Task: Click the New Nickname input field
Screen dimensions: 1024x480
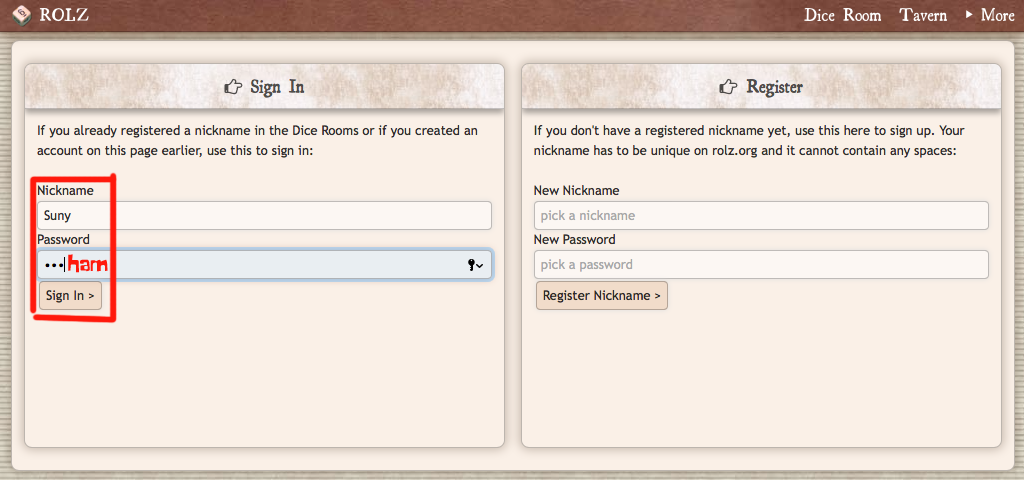Action: (x=761, y=216)
